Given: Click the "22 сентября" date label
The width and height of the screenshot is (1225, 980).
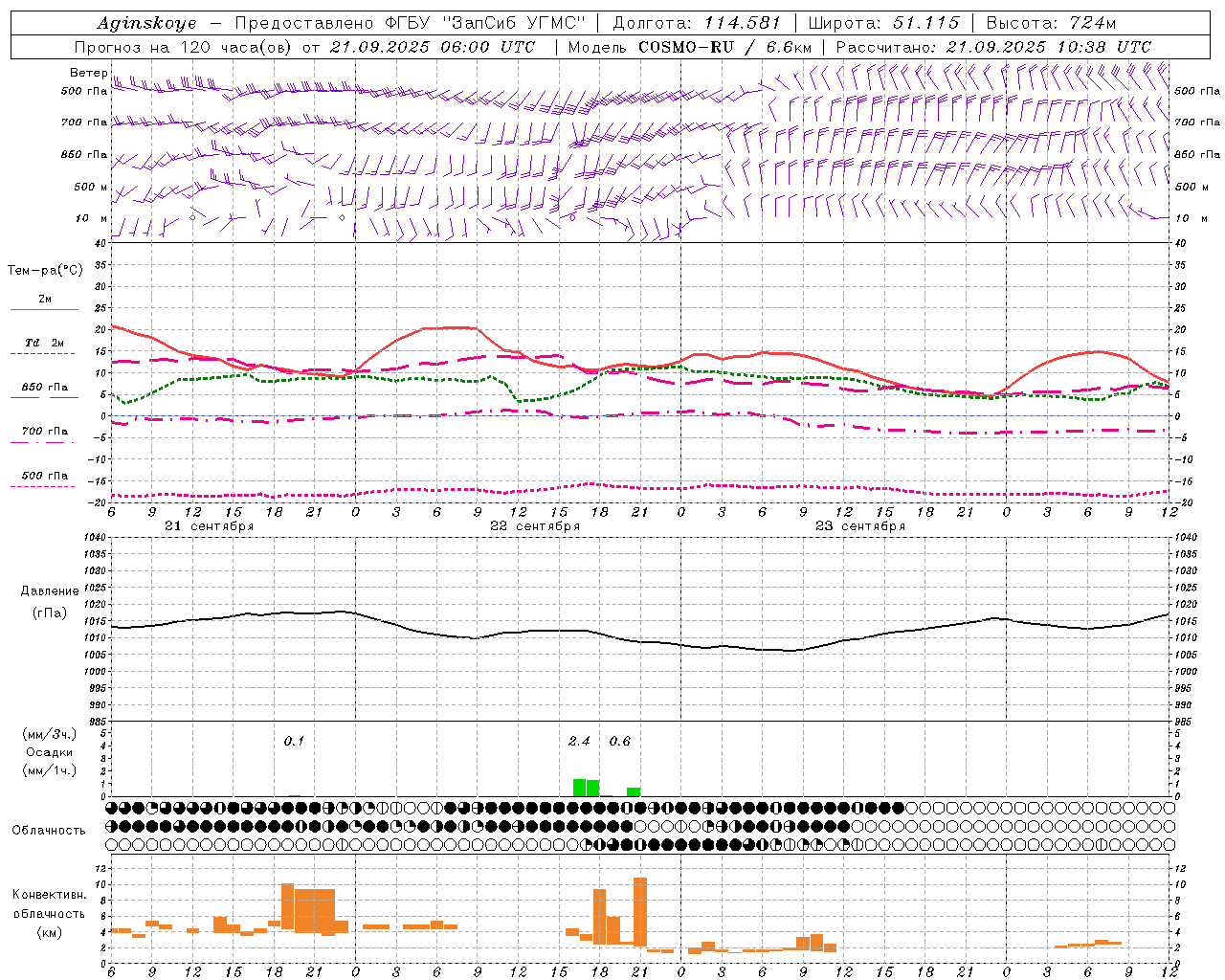Looking at the screenshot, I should click(535, 526).
